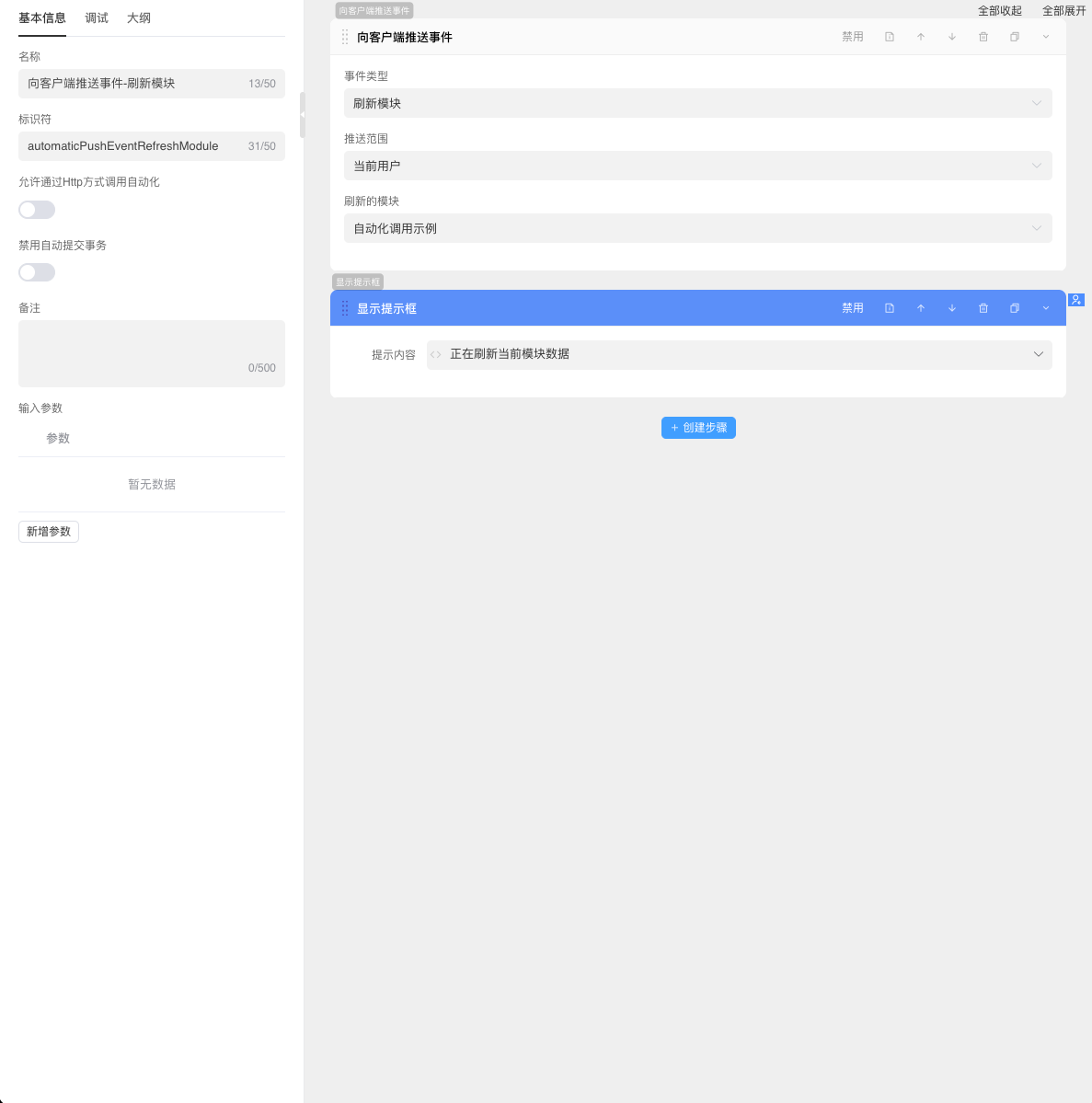The height and width of the screenshot is (1103, 1092).
Task: Open the 大纲 tab
Action: pos(139,17)
